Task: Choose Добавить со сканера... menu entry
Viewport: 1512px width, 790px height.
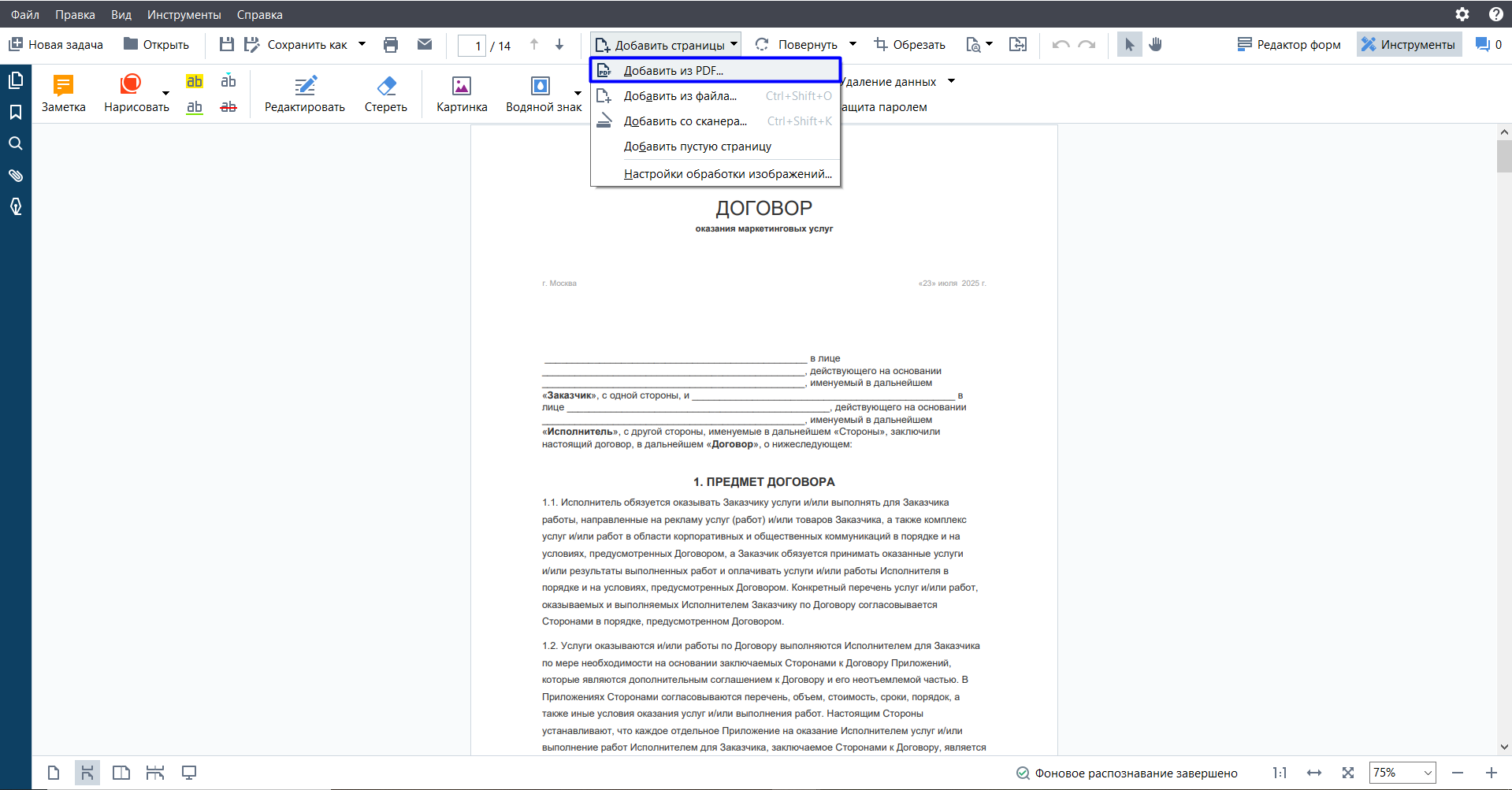Action: point(715,121)
